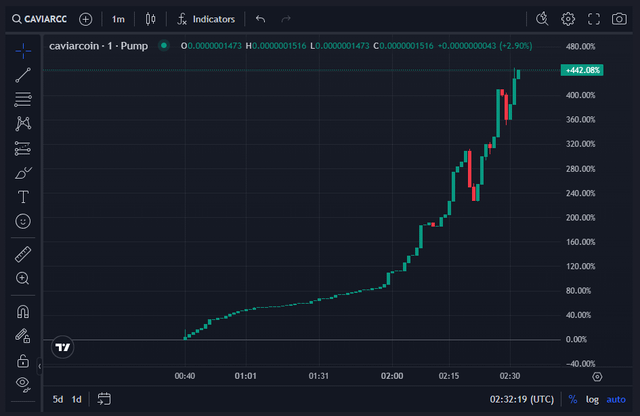This screenshot has width=640, height=416.
Task: Choose the brush drawing tool
Action: (23, 172)
